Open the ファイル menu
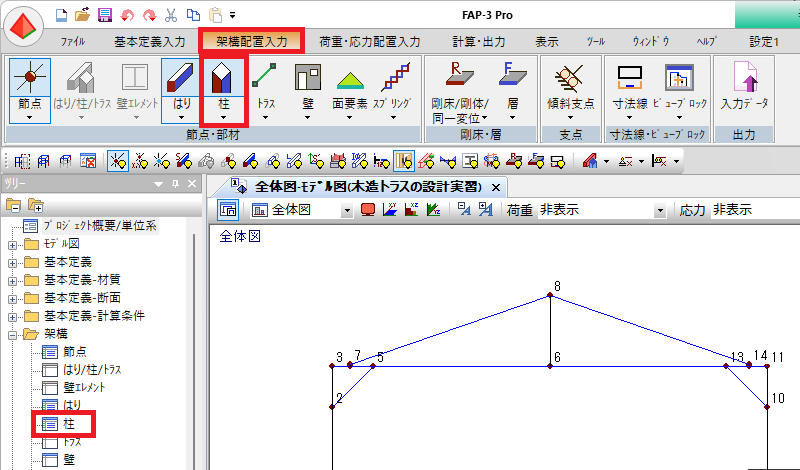Image resolution: width=800 pixels, height=470 pixels. [x=73, y=41]
